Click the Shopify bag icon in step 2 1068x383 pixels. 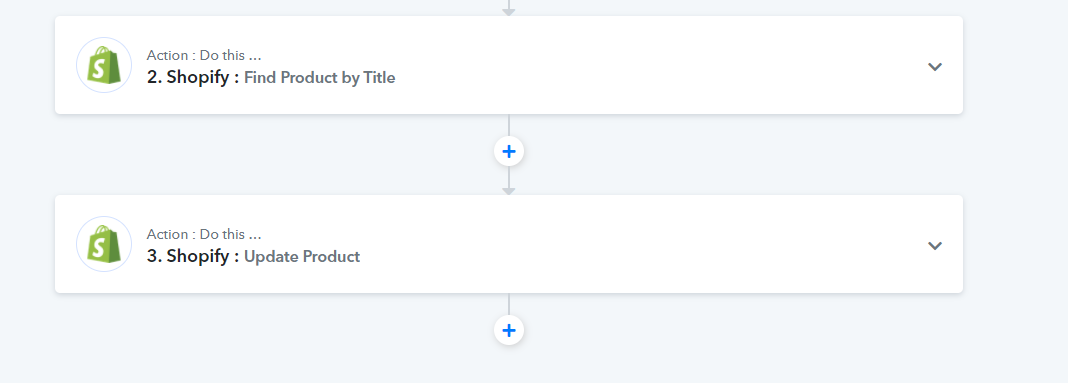[x=104, y=65]
